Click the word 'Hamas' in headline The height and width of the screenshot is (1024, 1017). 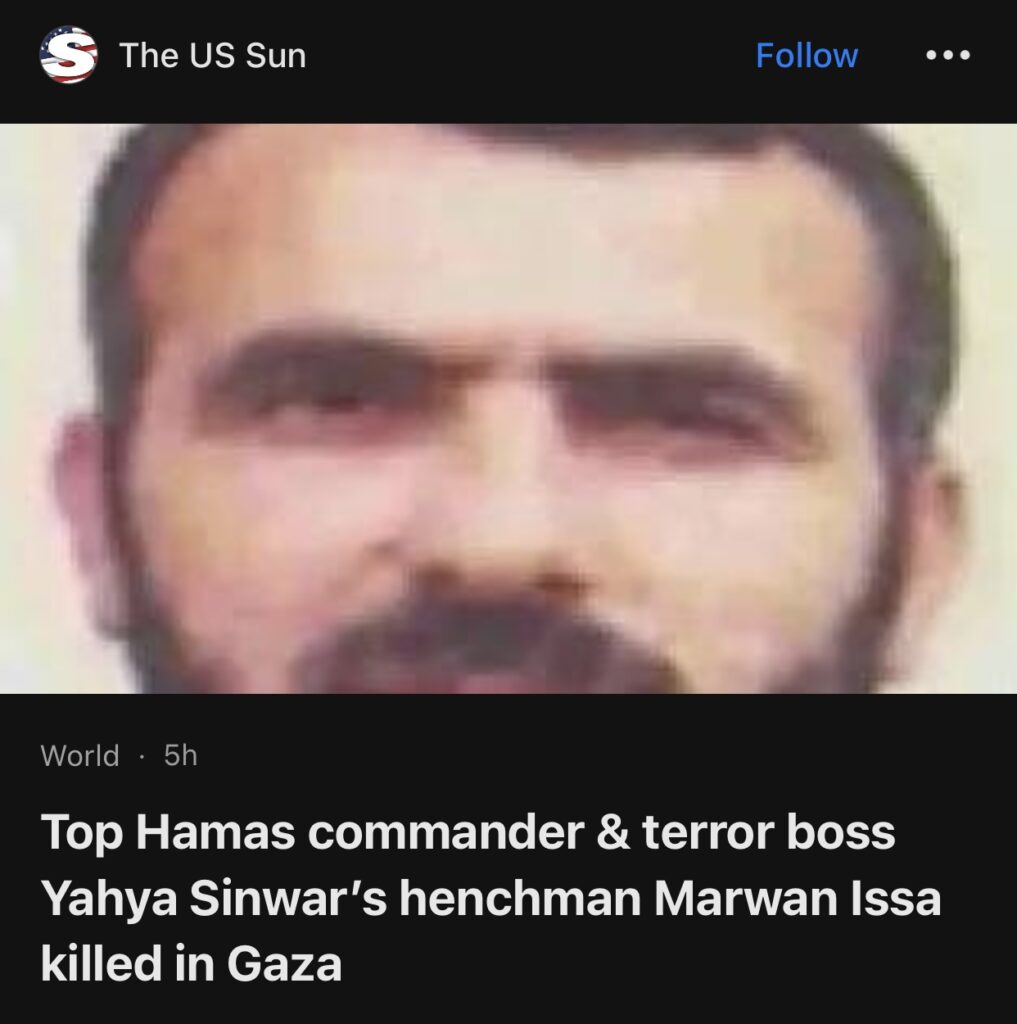pyautogui.click(x=215, y=832)
